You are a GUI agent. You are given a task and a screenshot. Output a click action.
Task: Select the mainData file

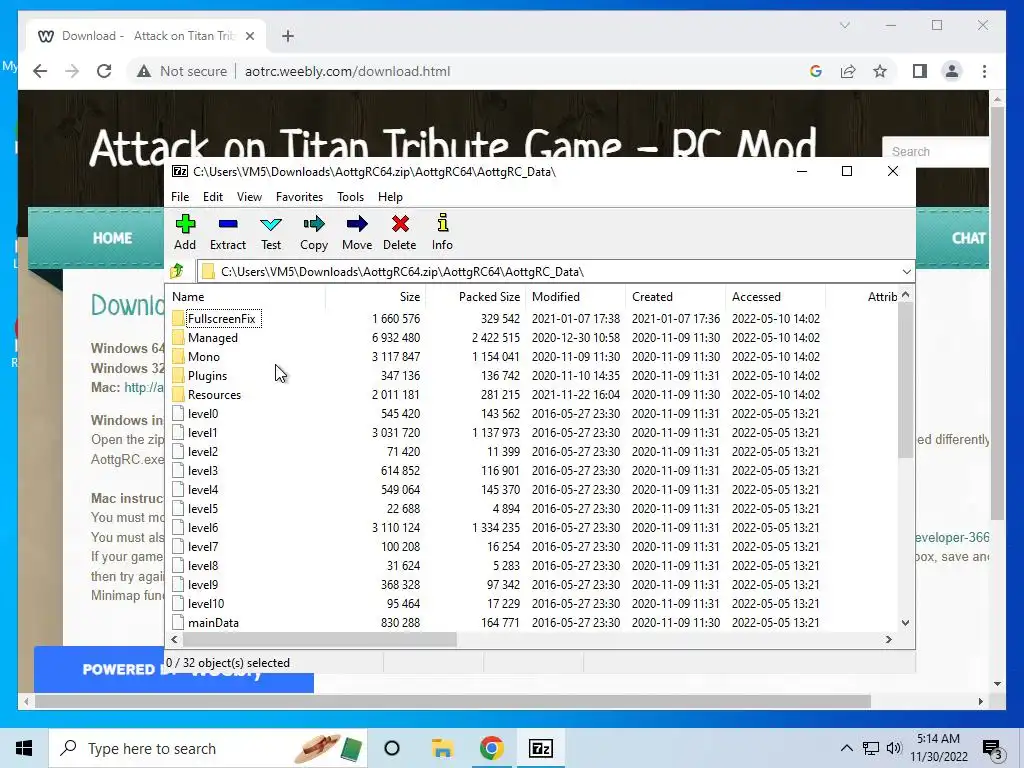click(213, 622)
